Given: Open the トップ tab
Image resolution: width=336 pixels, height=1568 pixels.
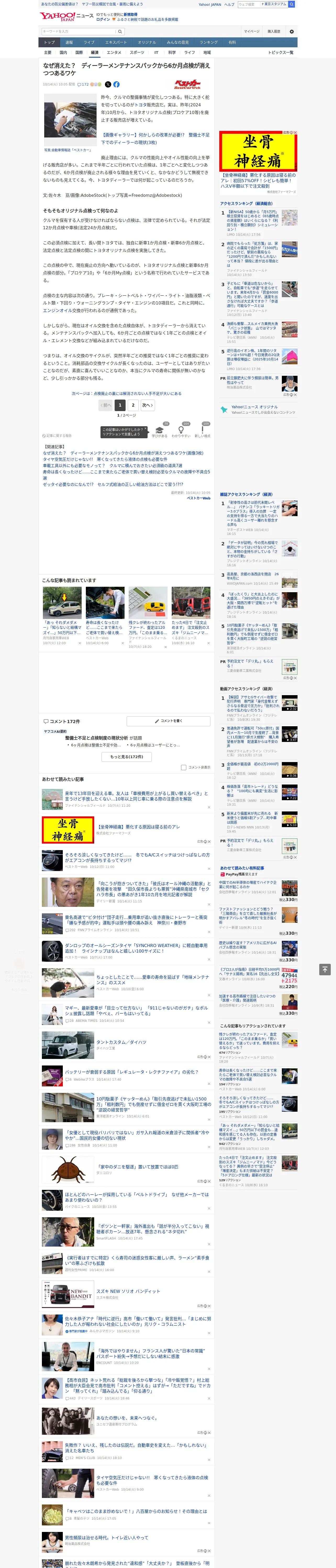Looking at the screenshot, I should click(x=49, y=43).
